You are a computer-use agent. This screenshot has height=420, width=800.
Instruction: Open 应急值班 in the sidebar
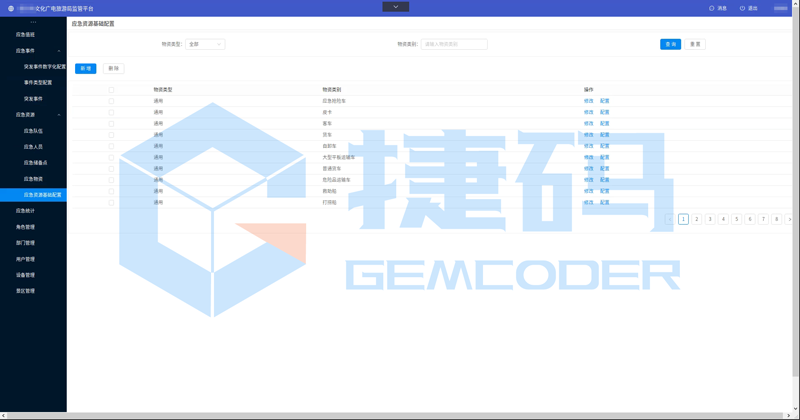coord(25,35)
